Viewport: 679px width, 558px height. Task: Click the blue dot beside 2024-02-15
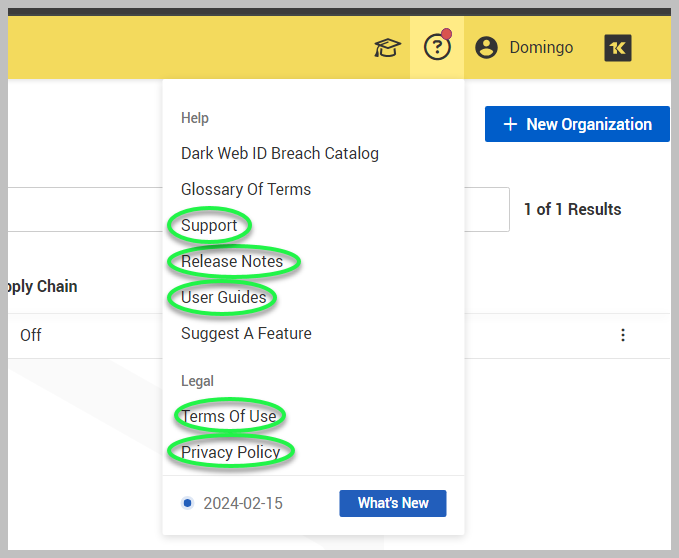pos(187,503)
